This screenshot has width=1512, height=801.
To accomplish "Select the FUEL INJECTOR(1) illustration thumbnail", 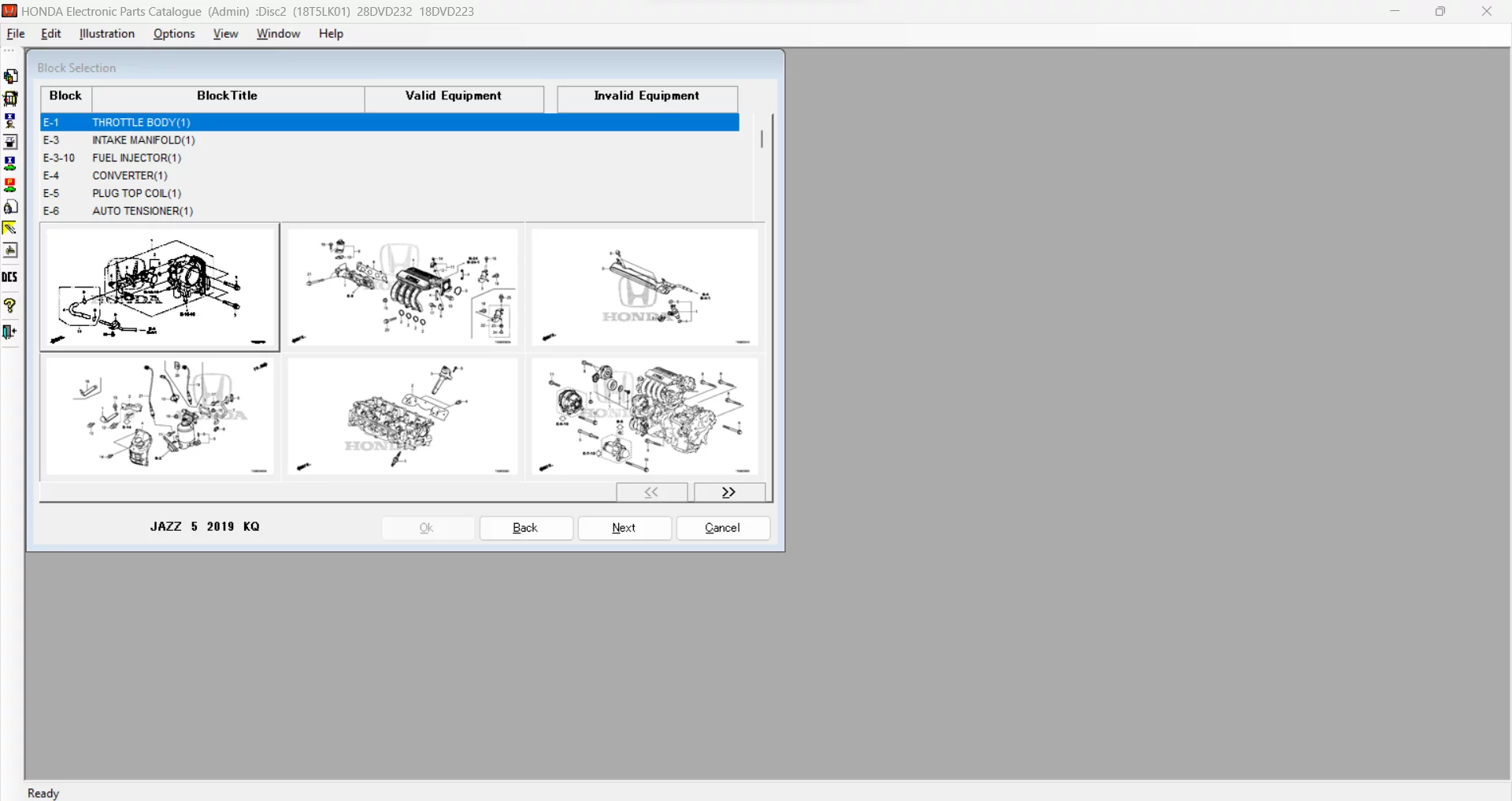I will (x=645, y=287).
